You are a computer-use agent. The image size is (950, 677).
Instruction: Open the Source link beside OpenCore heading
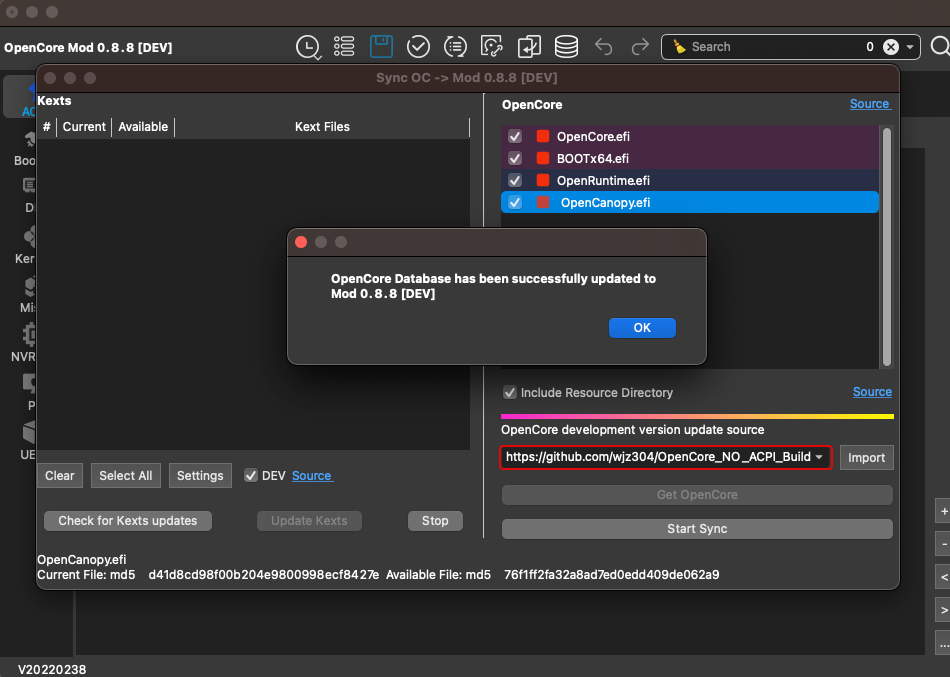point(869,104)
